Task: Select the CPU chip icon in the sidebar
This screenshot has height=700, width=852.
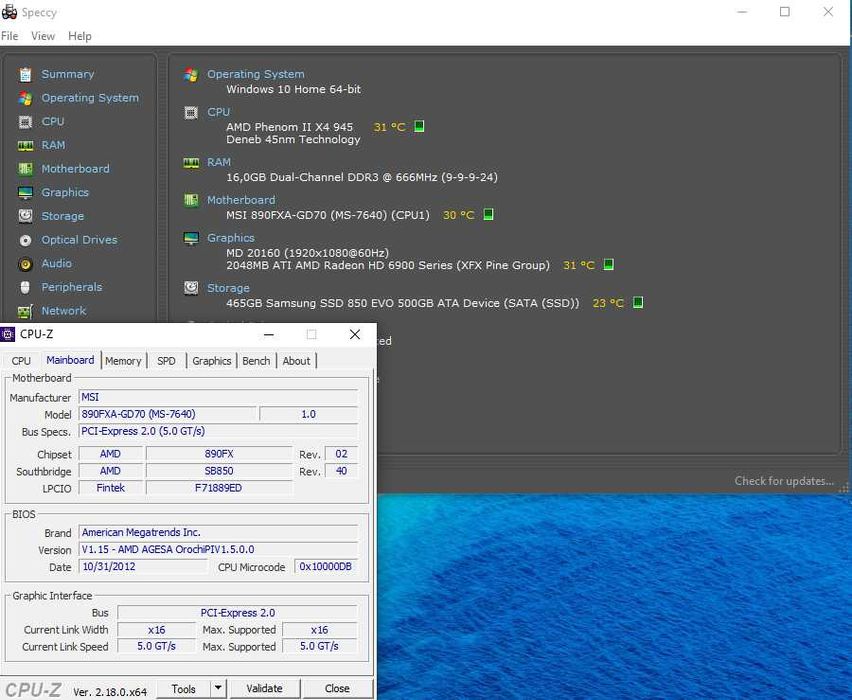Action: click(25, 122)
